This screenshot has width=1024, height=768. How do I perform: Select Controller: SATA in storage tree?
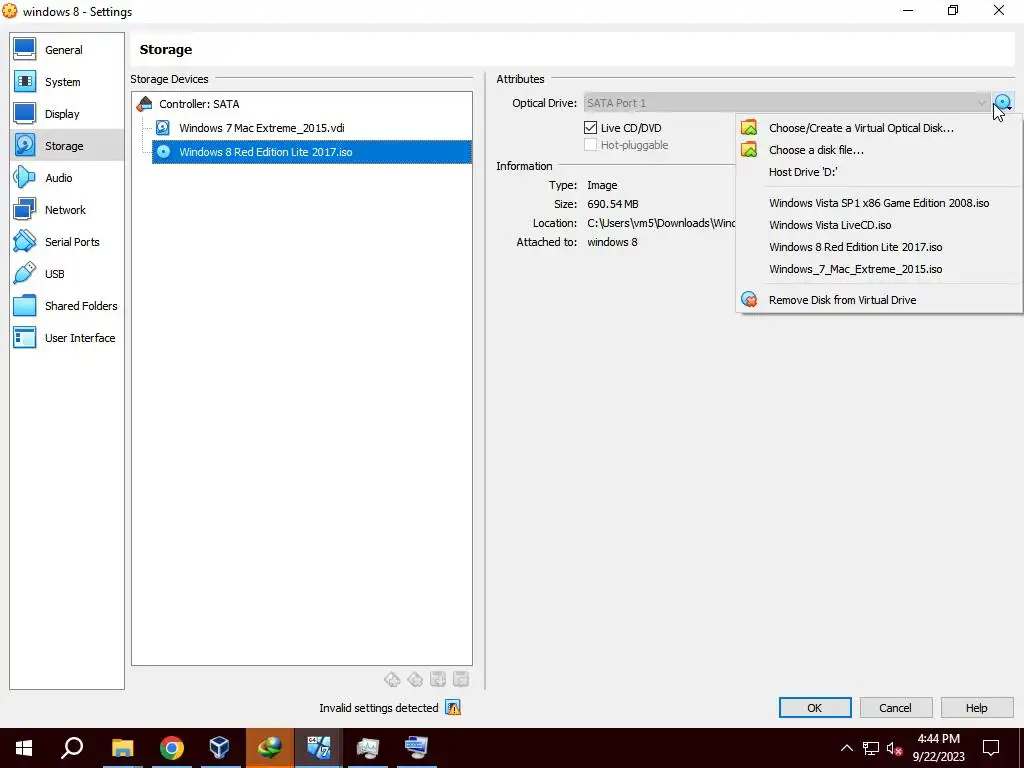[199, 104]
